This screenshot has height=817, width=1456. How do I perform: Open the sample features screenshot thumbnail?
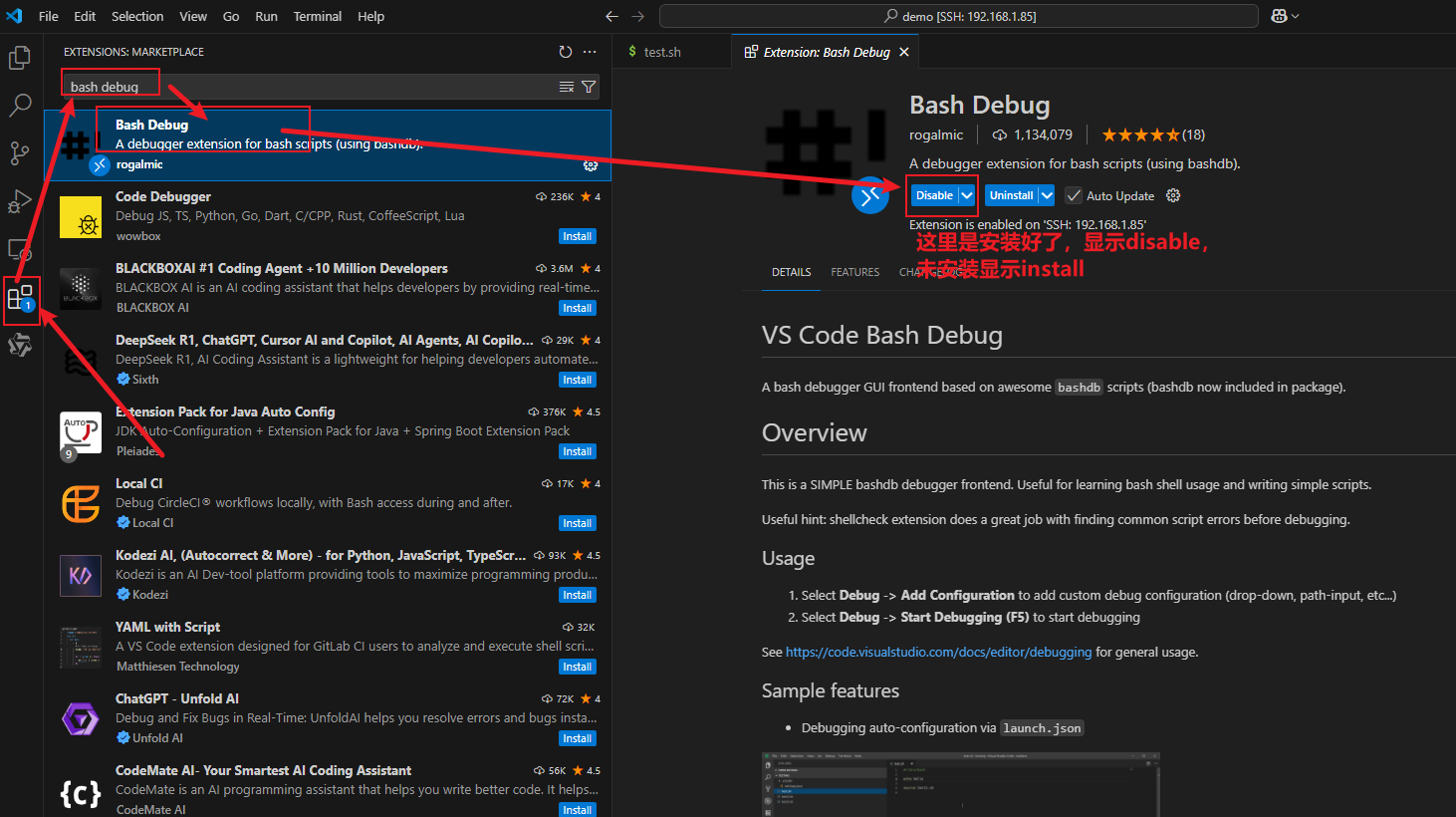coord(961,784)
